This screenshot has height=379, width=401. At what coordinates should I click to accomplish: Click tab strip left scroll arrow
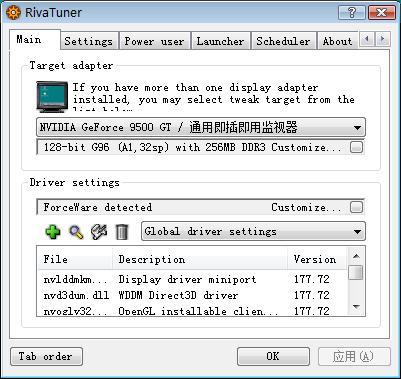[x=367, y=39]
